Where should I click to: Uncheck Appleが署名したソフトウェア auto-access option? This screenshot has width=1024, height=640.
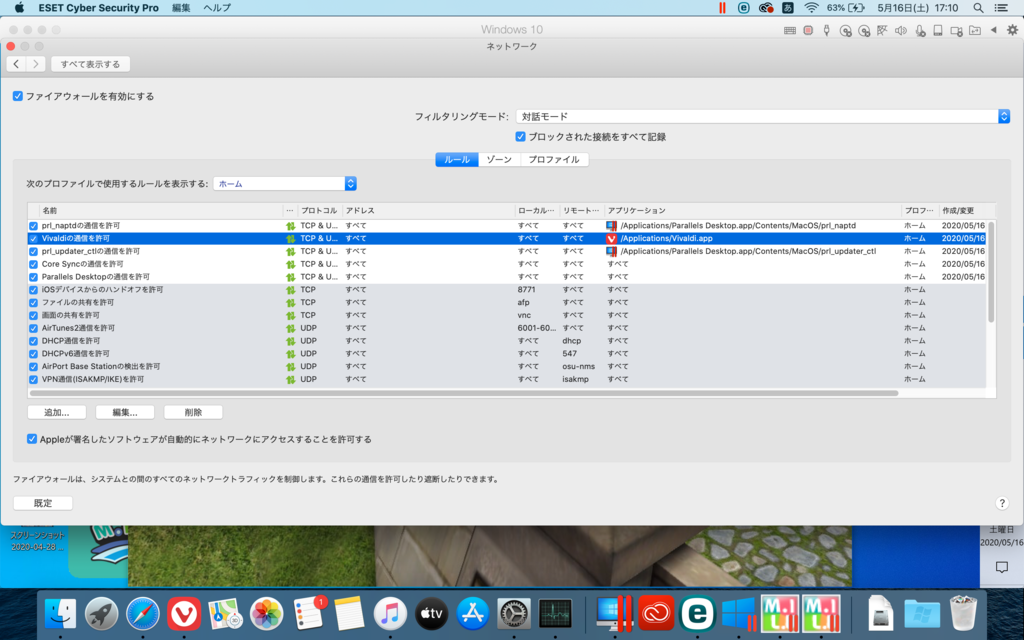point(32,439)
